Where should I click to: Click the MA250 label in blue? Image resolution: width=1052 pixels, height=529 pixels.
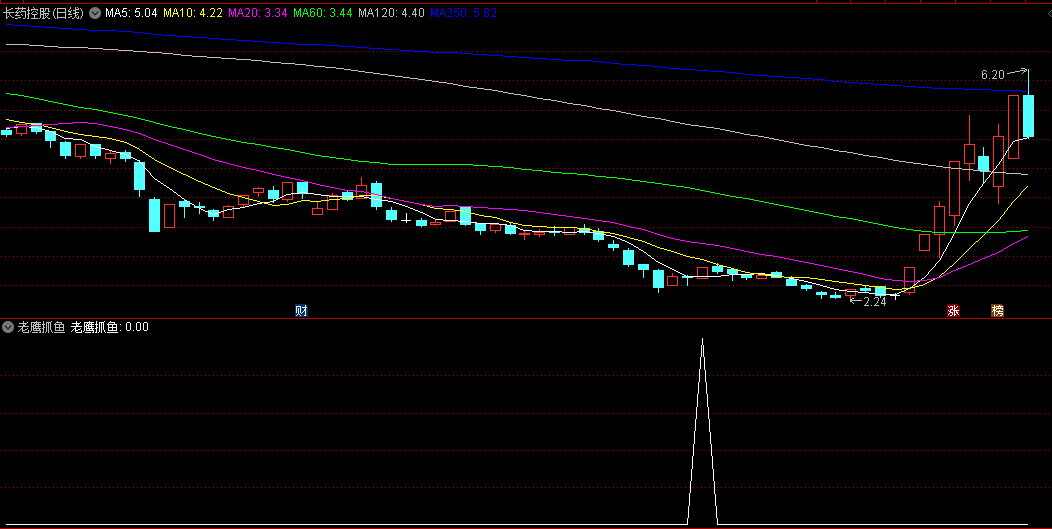(463, 13)
